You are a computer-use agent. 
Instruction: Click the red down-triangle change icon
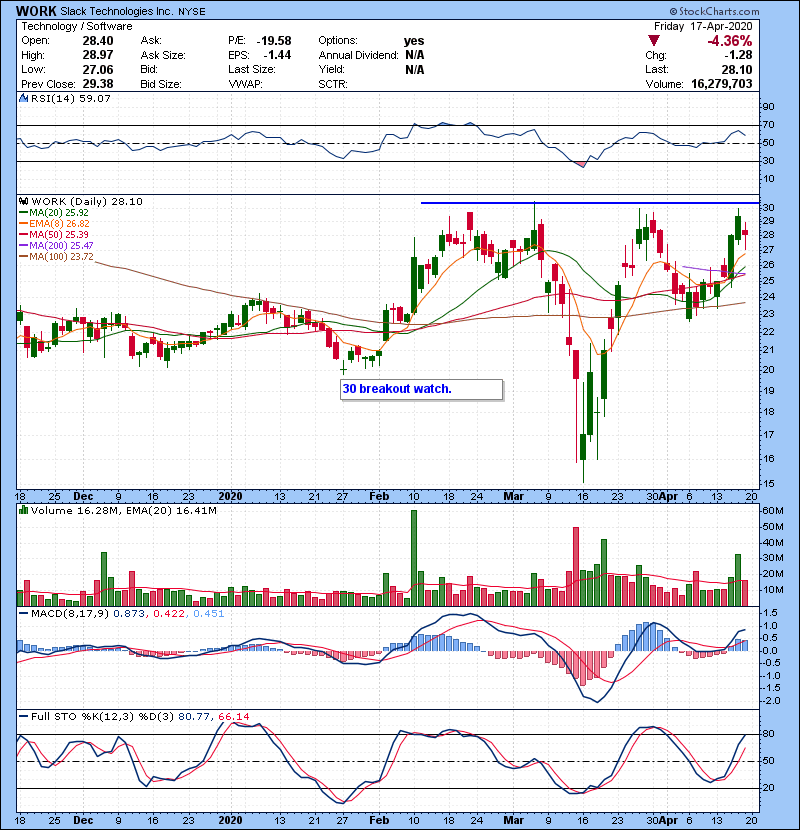[x=654, y=41]
